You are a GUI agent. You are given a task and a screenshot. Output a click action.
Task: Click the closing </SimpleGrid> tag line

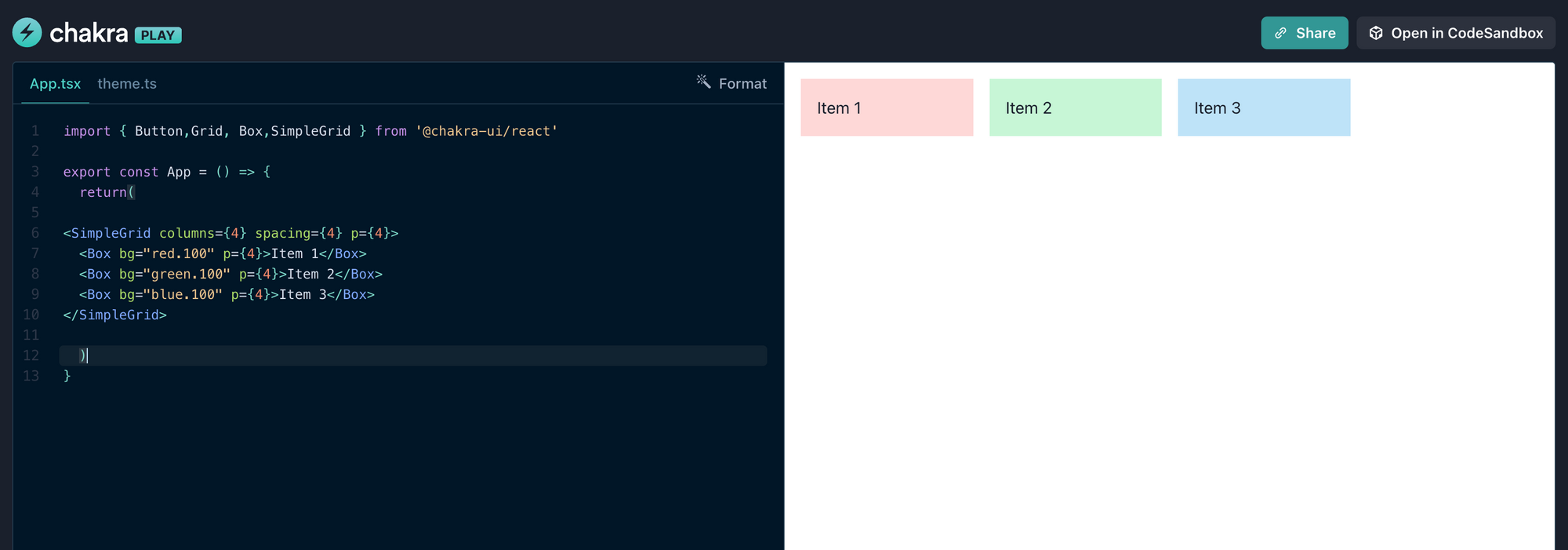[115, 315]
